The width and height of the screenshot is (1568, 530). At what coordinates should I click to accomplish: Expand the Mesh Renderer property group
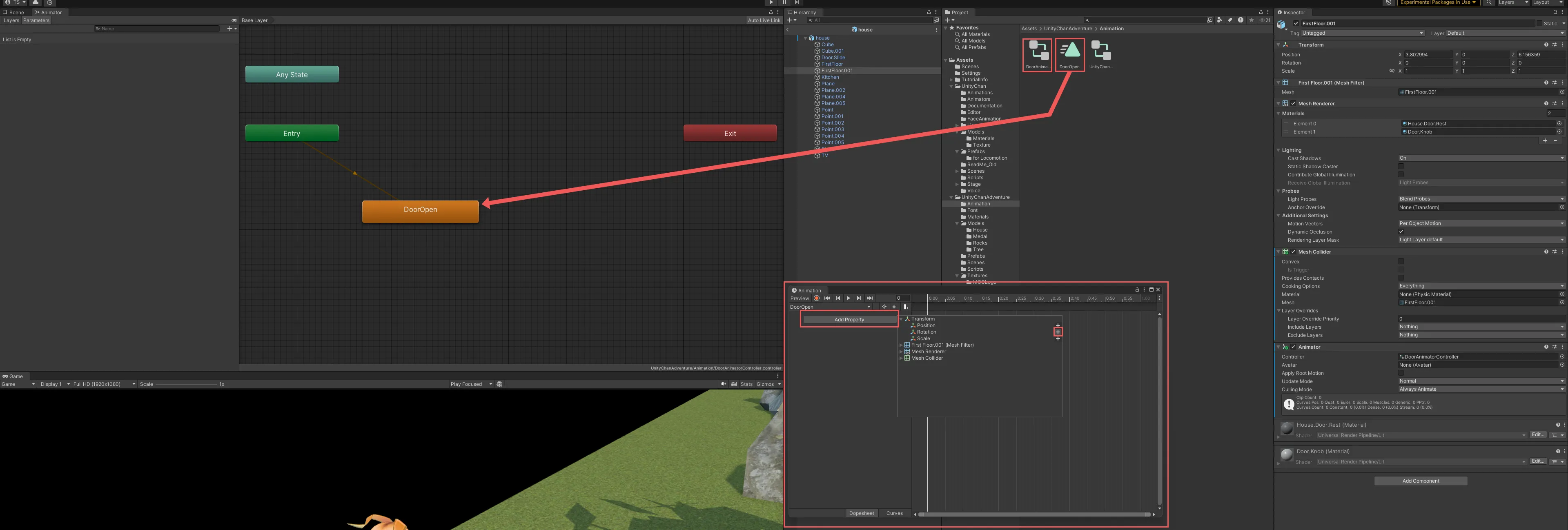point(901,352)
